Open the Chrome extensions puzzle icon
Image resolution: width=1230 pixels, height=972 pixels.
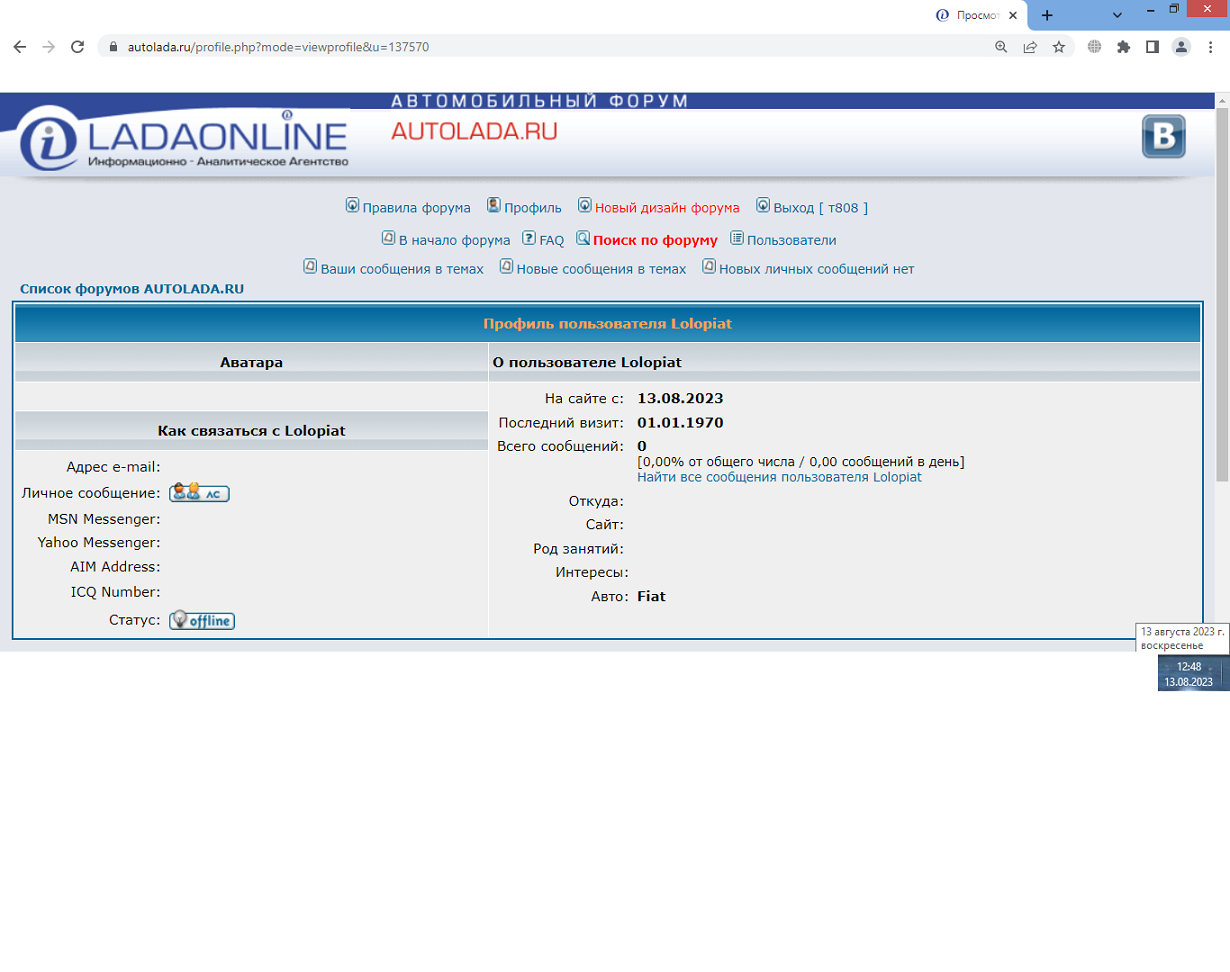(x=1123, y=47)
